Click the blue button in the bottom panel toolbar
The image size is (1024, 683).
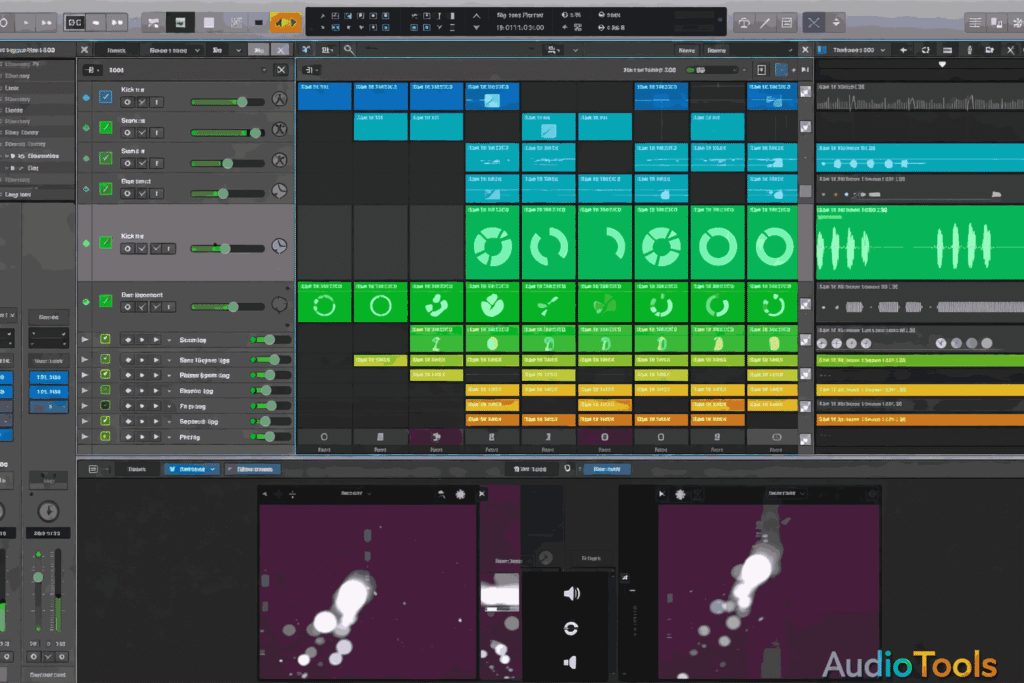coord(605,468)
